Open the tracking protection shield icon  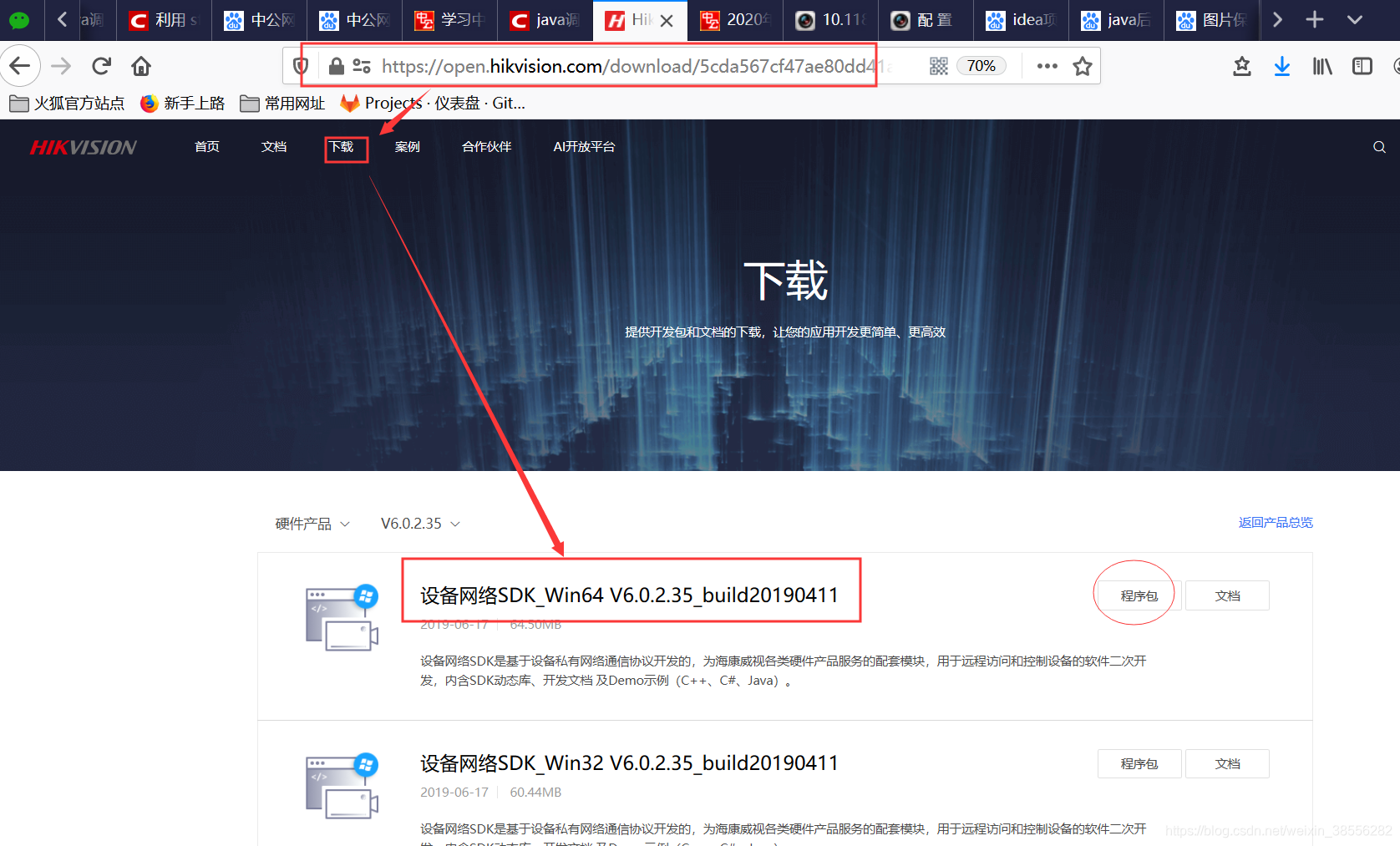tap(302, 66)
